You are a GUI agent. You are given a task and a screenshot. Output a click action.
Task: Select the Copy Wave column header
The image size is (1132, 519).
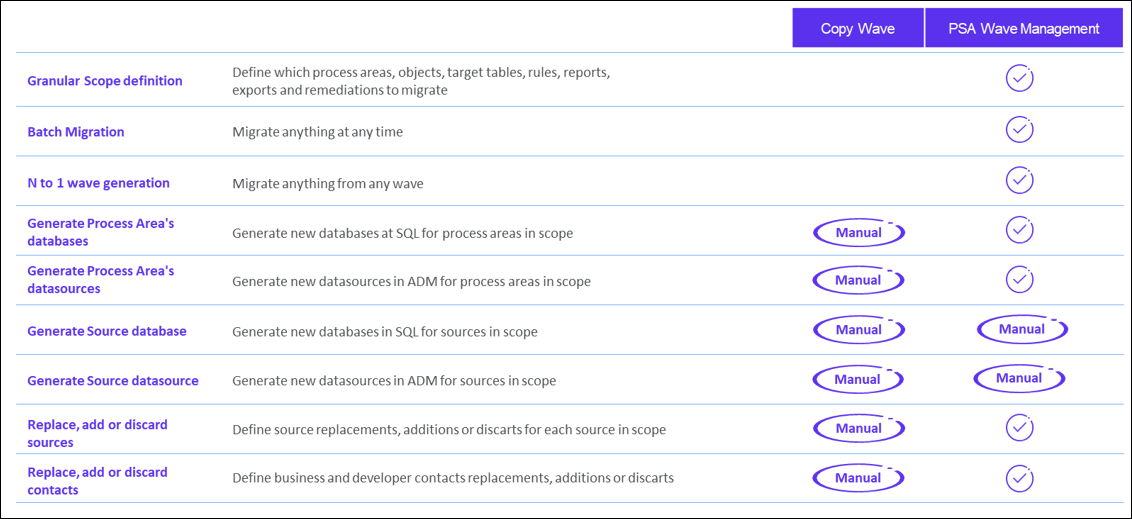[858, 28]
